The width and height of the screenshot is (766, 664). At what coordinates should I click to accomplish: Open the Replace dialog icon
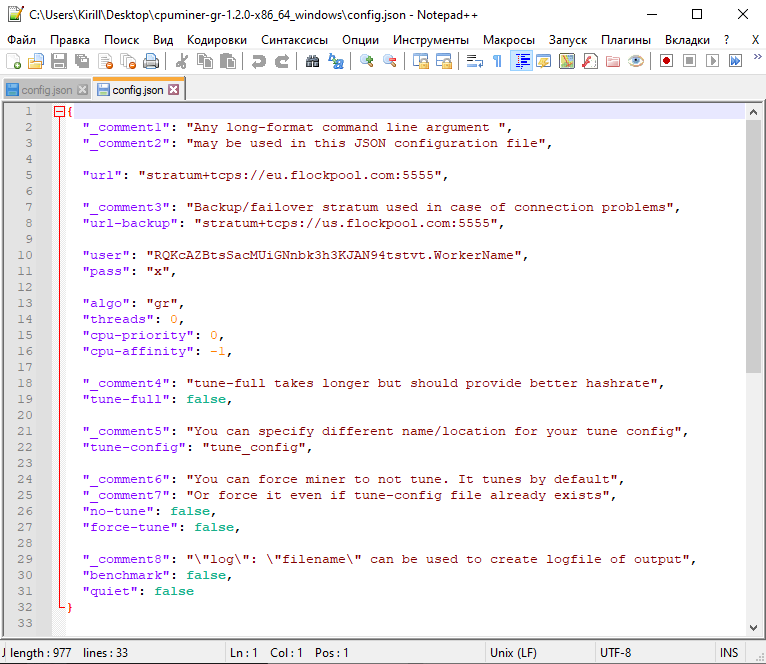[336, 62]
